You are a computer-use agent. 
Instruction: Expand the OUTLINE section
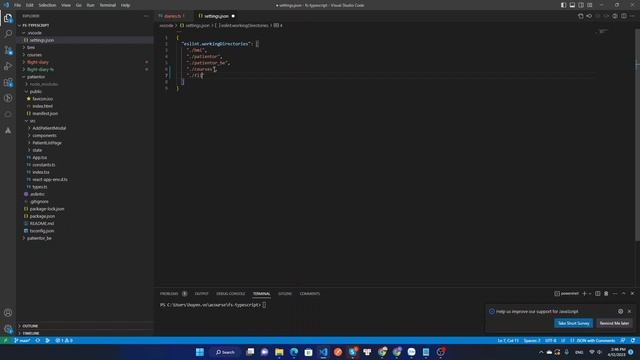(x=30, y=326)
